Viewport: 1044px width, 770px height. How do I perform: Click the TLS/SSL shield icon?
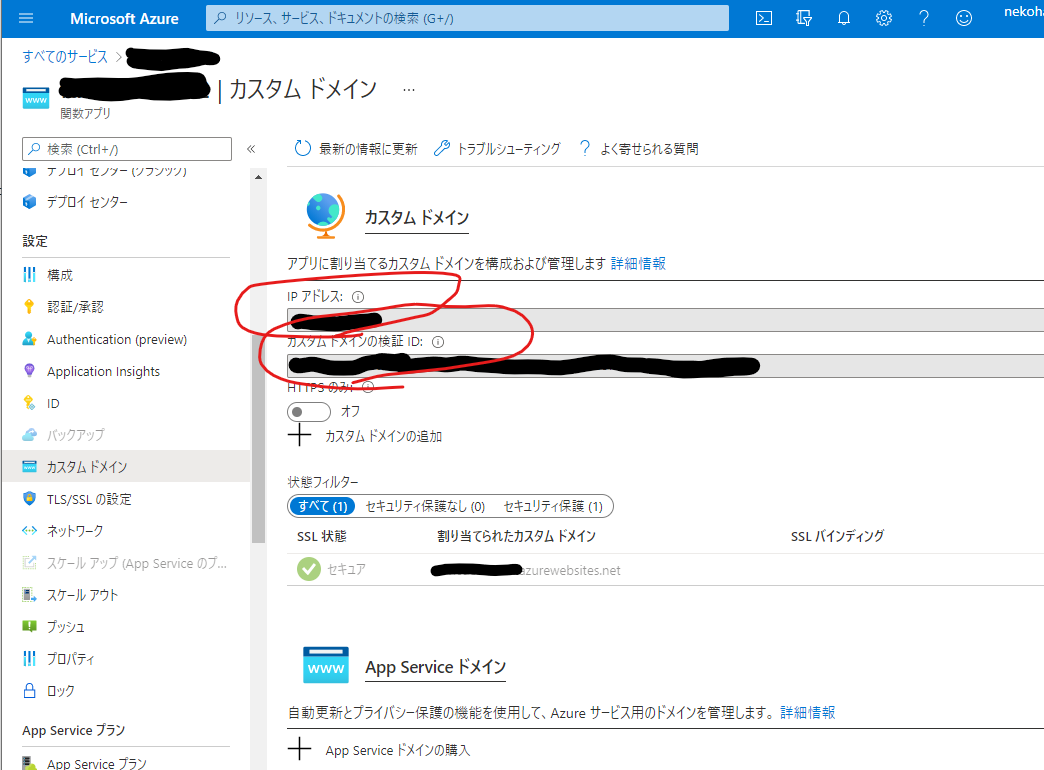[x=29, y=498]
